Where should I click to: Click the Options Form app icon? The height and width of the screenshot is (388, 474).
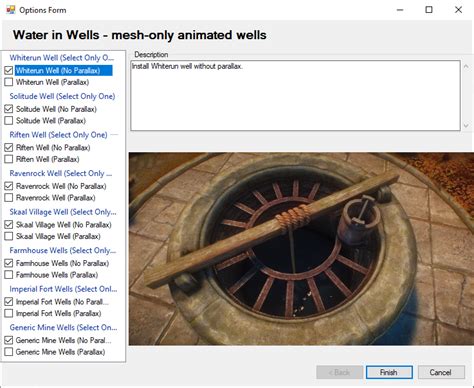click(11, 10)
